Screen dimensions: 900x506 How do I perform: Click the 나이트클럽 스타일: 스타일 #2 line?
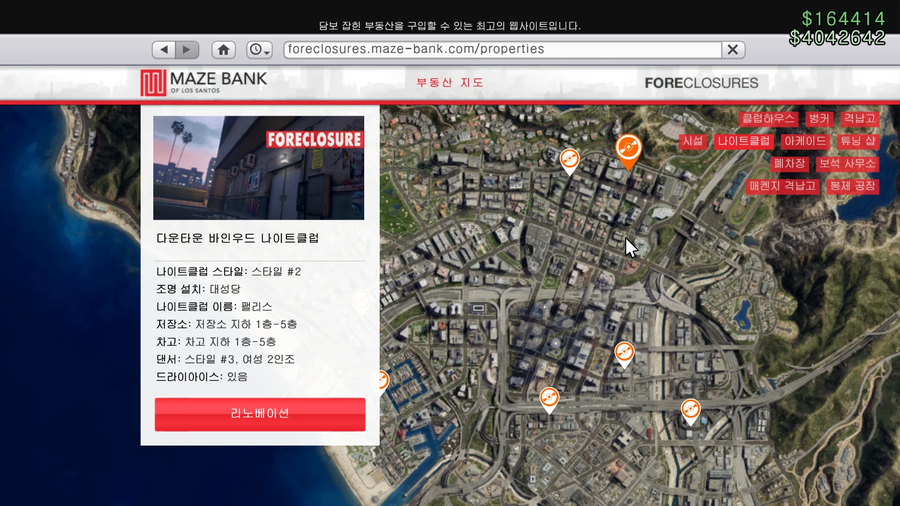click(228, 271)
